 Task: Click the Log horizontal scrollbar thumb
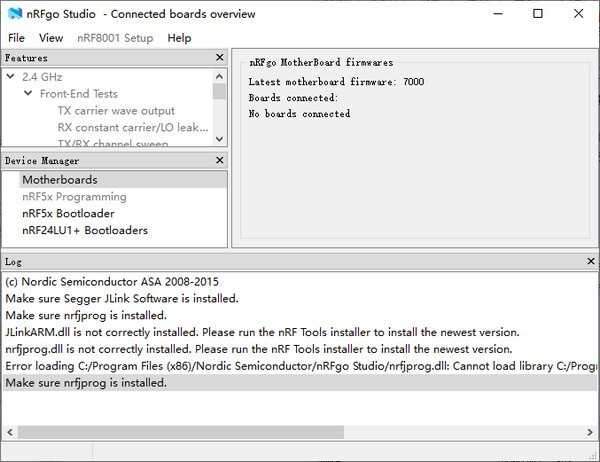[181, 432]
